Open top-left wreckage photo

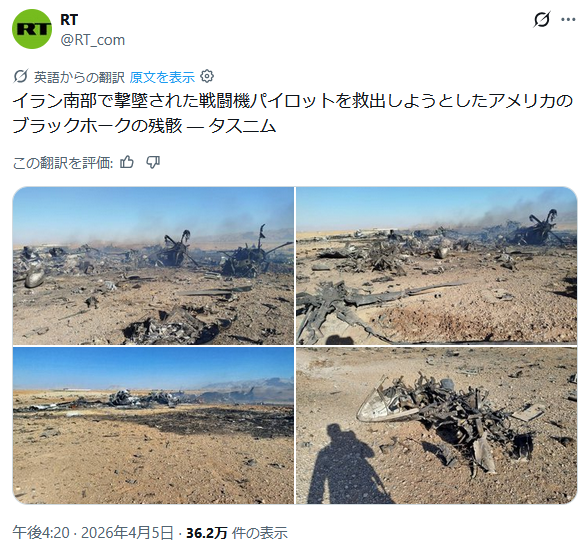point(153,266)
